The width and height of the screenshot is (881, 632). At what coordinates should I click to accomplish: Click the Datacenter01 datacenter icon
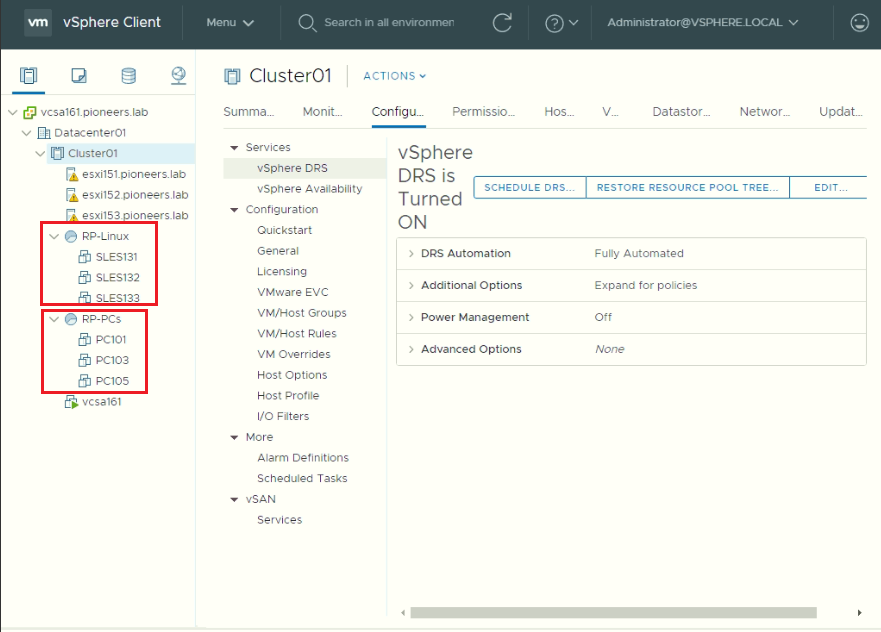coord(44,133)
